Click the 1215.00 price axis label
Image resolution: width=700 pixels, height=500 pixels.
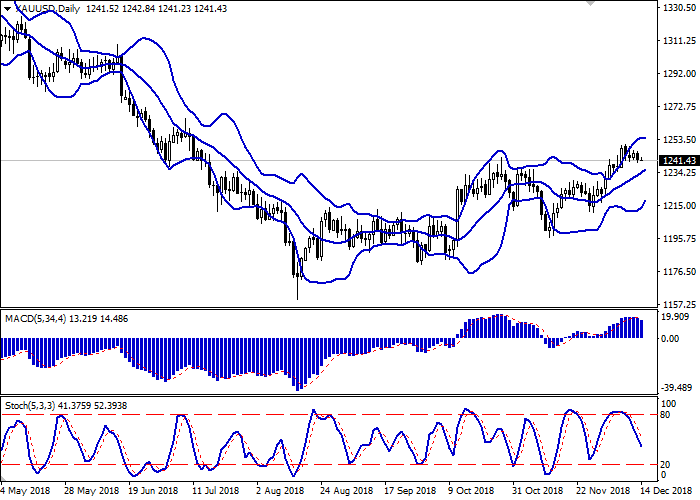pyautogui.click(x=677, y=205)
